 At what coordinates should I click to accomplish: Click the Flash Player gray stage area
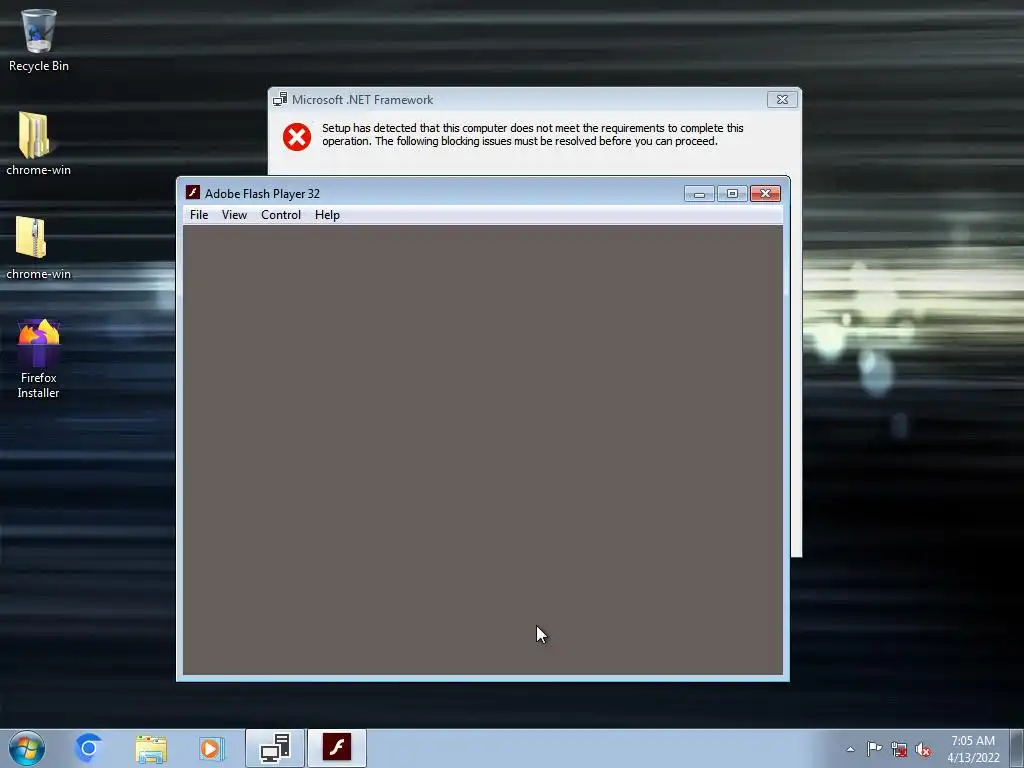click(x=483, y=450)
